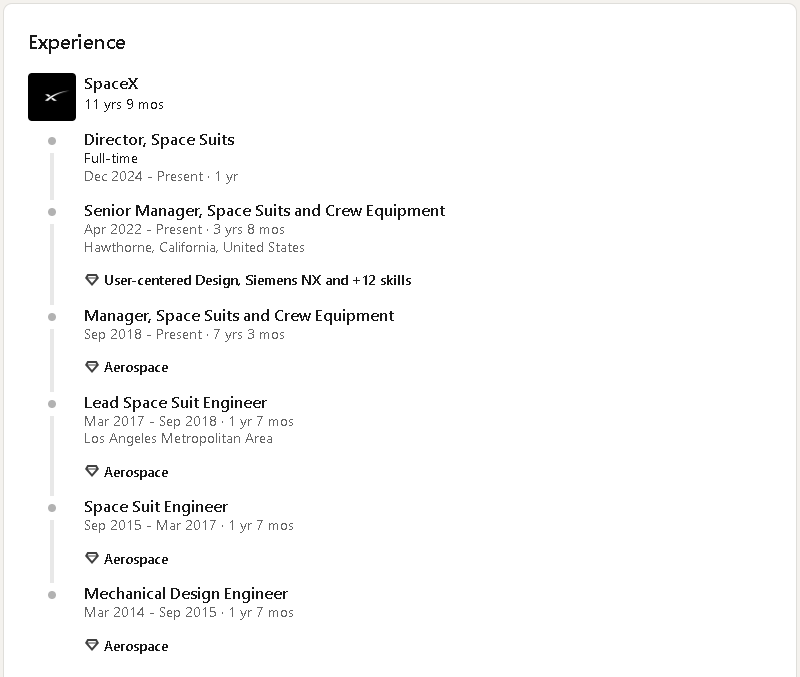Select the Manager, Space Suits and Crew Equipment title
Viewport: 800px width, 677px height.
[239, 316]
